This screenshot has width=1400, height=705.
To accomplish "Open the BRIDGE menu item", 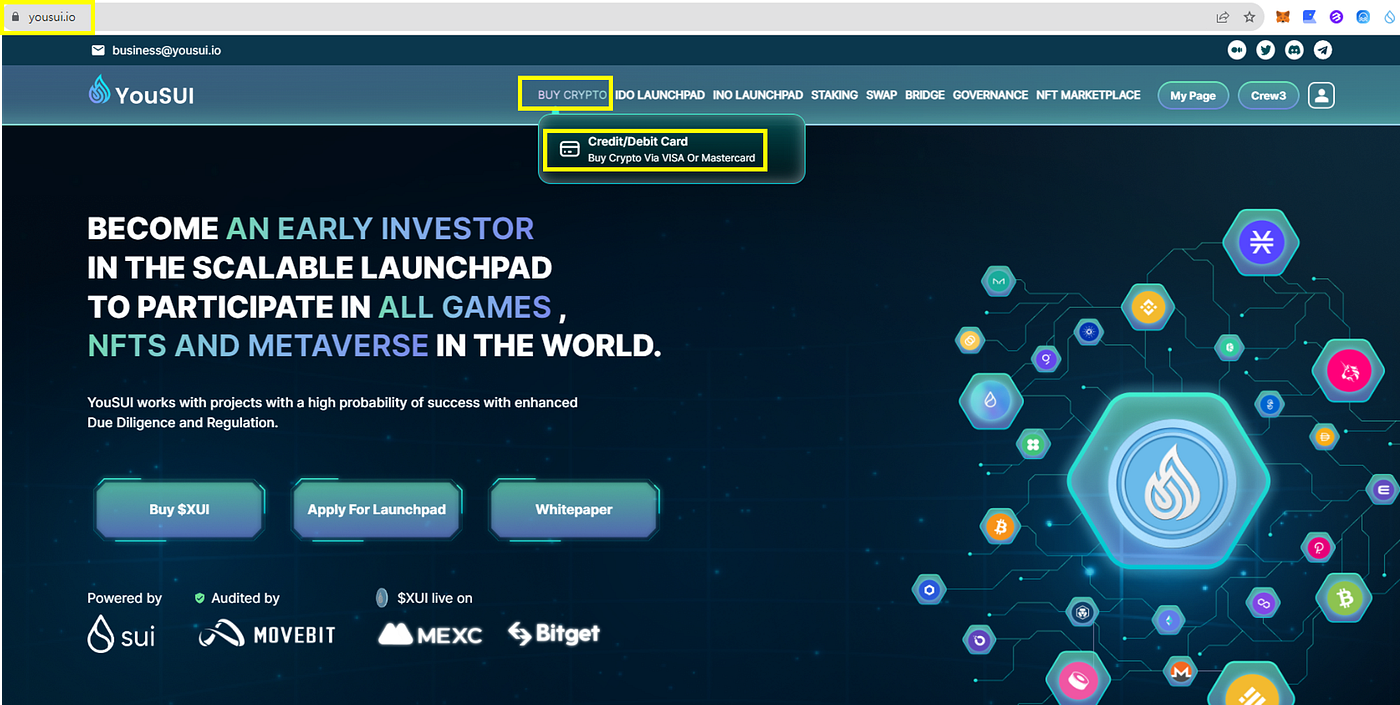I will [925, 95].
